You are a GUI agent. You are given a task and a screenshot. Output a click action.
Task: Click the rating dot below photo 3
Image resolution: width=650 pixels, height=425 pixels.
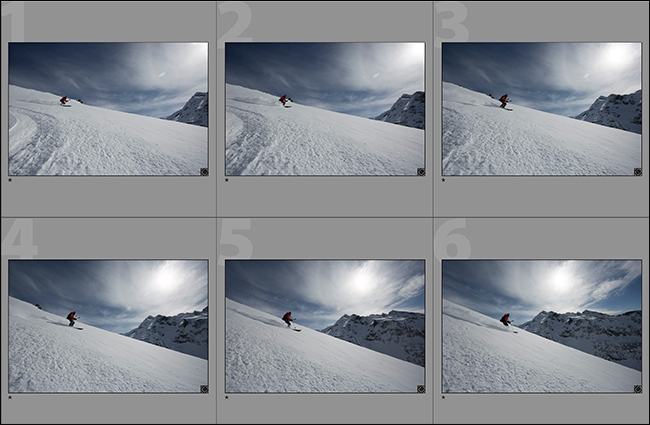pyautogui.click(x=444, y=181)
